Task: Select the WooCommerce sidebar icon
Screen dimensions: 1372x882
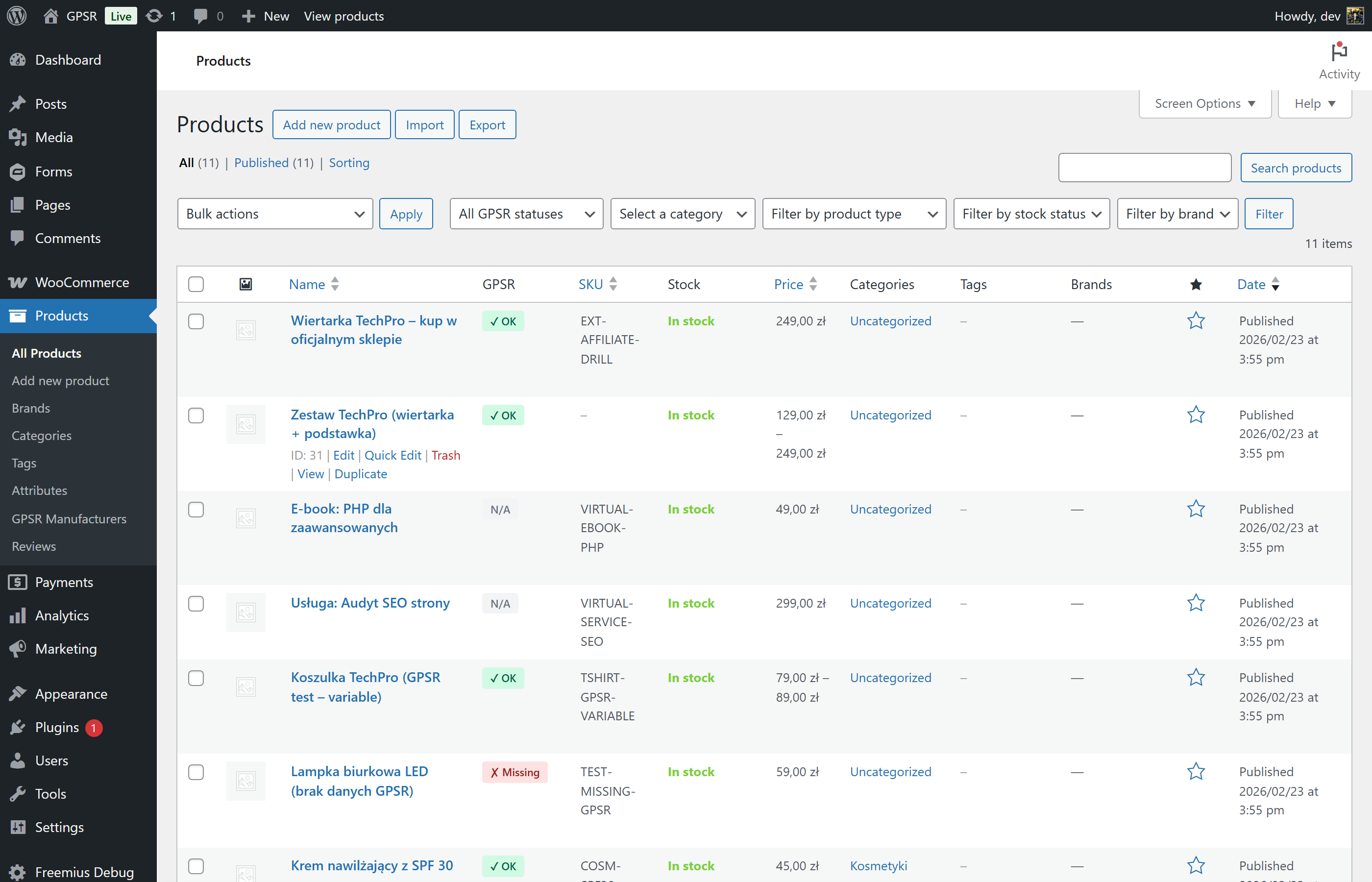Action: [x=17, y=282]
